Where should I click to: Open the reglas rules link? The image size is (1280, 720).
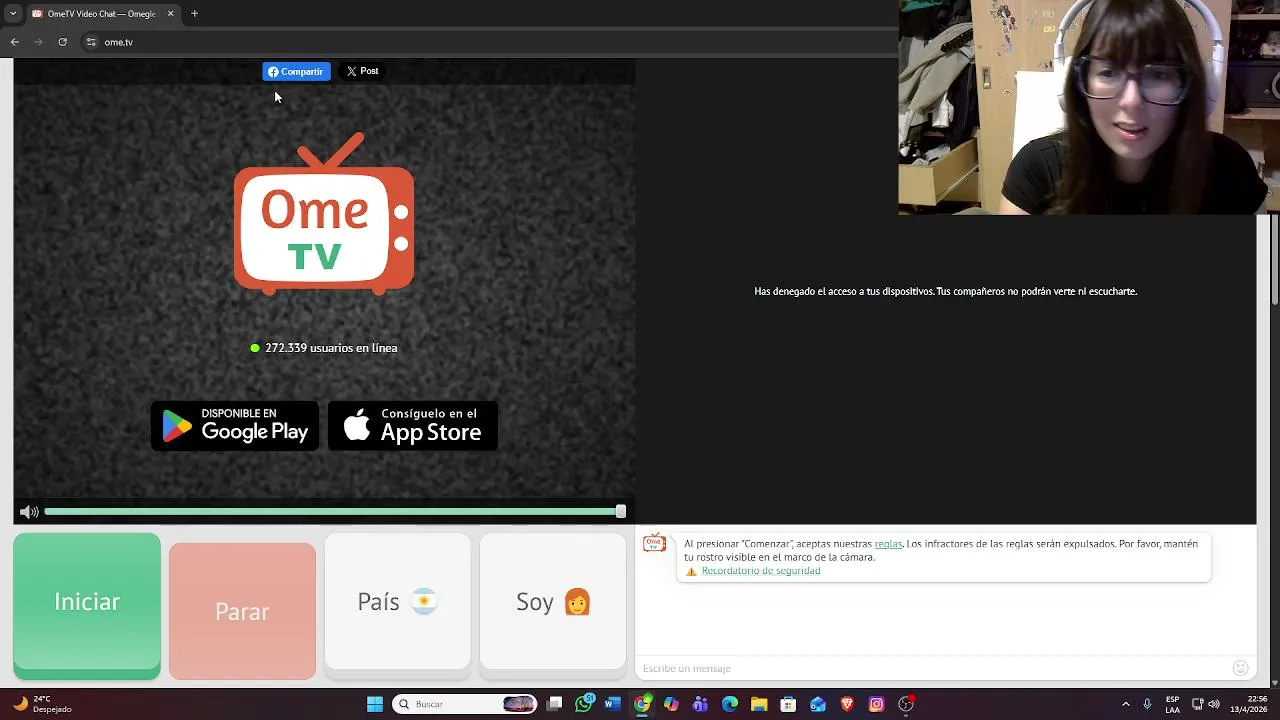point(888,544)
